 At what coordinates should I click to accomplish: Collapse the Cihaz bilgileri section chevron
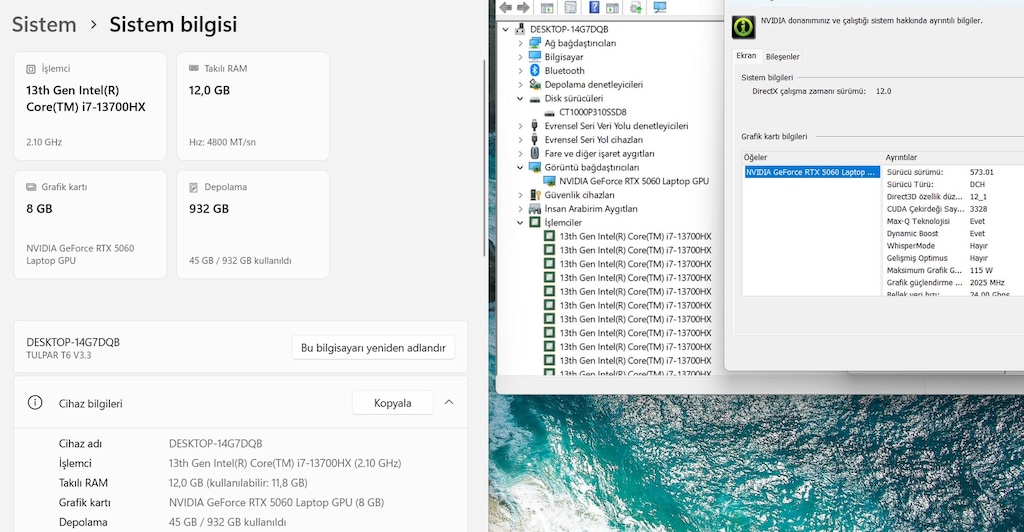(449, 402)
